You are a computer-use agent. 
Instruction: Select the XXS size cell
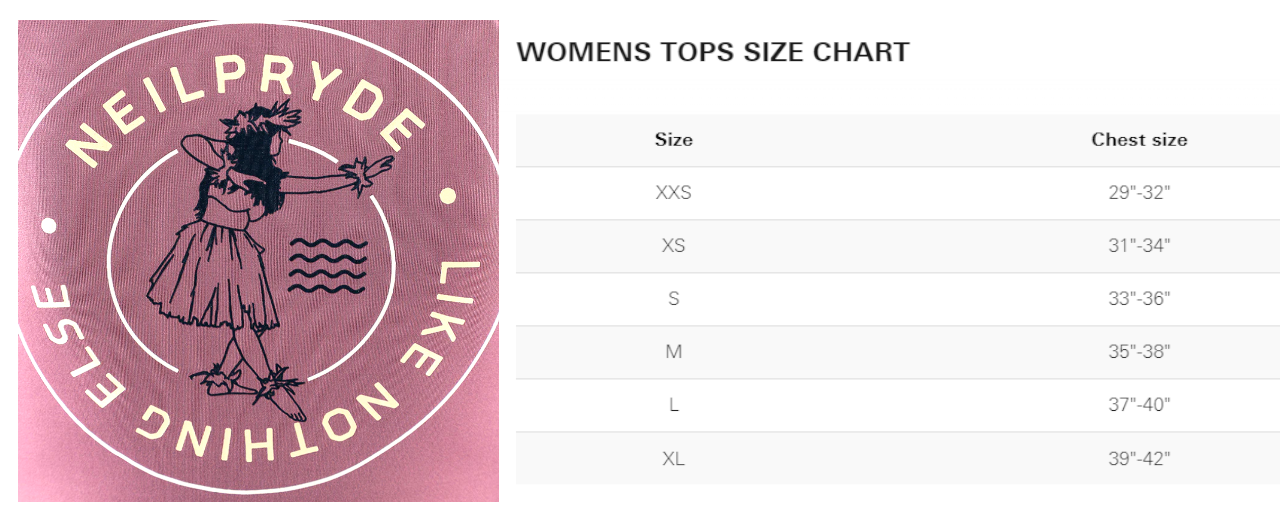pyautogui.click(x=673, y=193)
